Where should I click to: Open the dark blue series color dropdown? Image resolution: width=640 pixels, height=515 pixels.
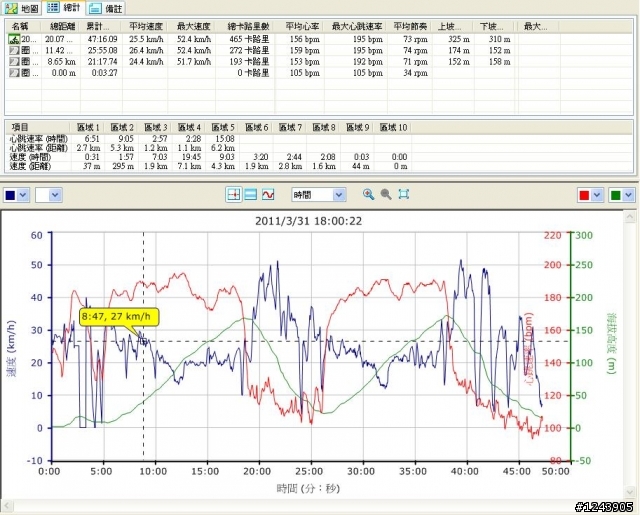23,195
